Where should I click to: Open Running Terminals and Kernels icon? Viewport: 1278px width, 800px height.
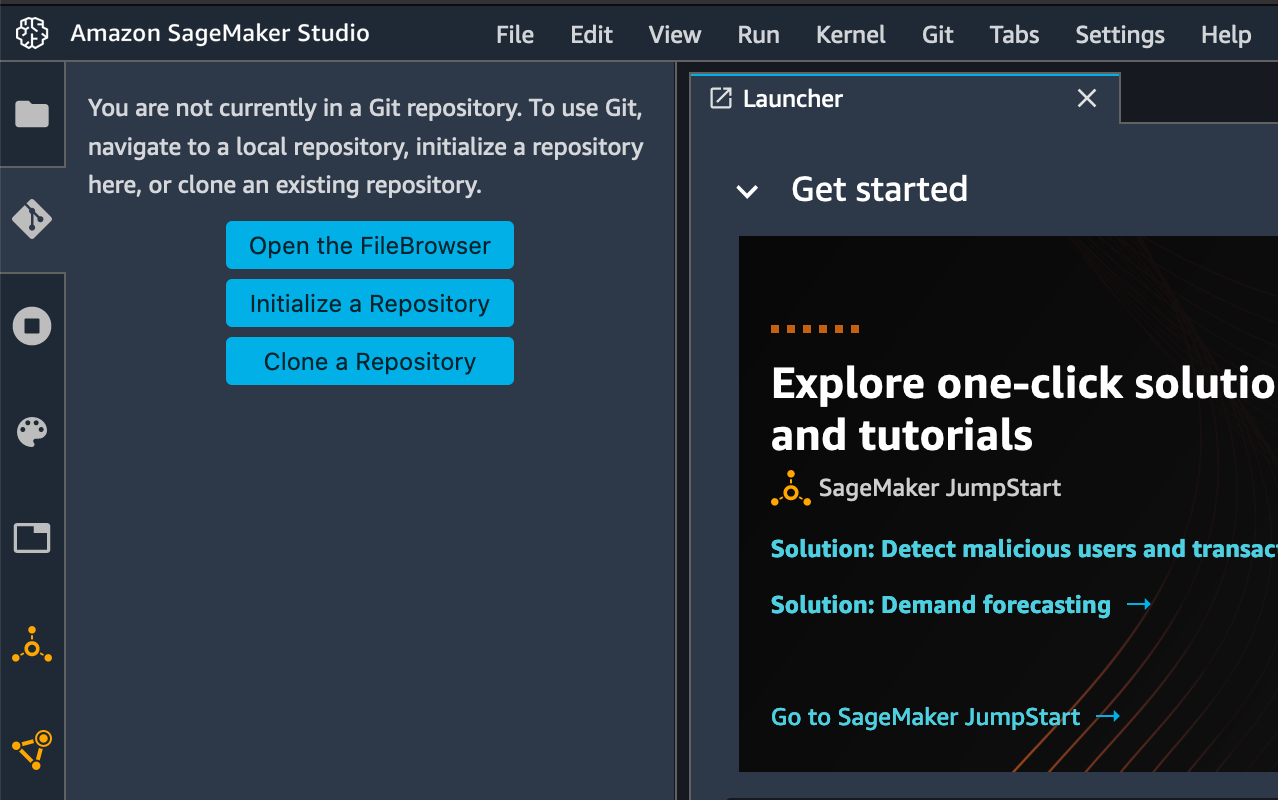(x=32, y=326)
